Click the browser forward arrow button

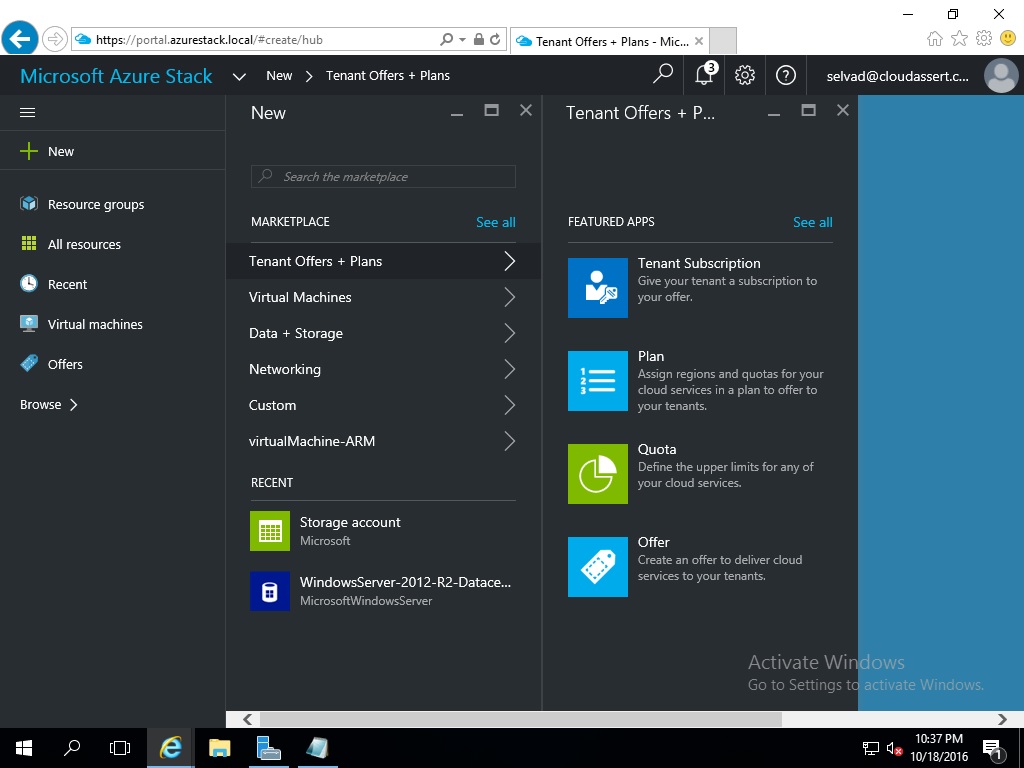point(55,39)
